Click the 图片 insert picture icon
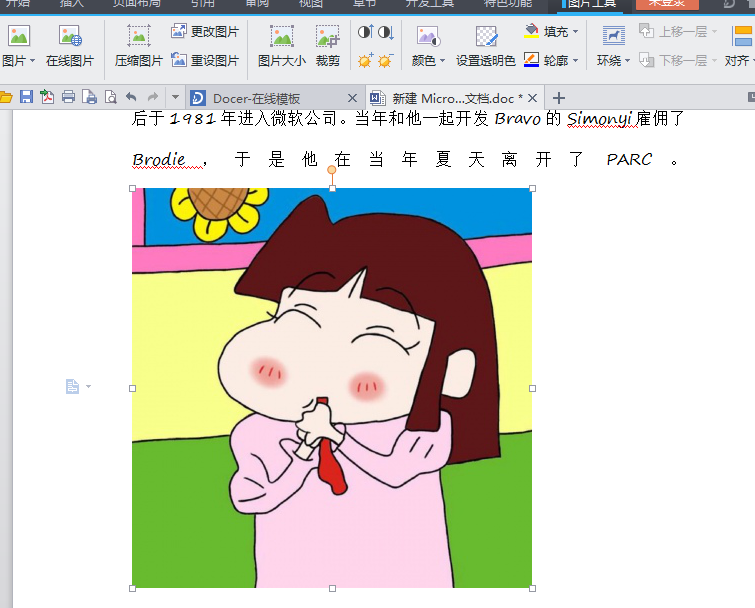 pyautogui.click(x=19, y=36)
